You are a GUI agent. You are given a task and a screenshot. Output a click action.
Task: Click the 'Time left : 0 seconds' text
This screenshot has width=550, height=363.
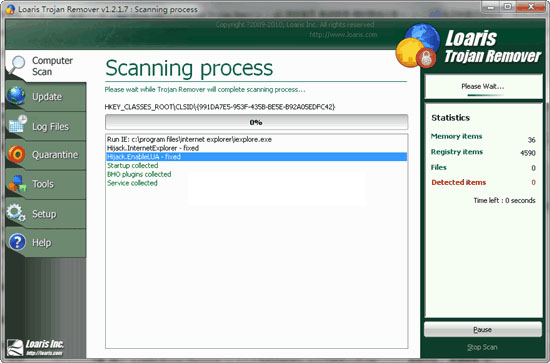pos(504,201)
